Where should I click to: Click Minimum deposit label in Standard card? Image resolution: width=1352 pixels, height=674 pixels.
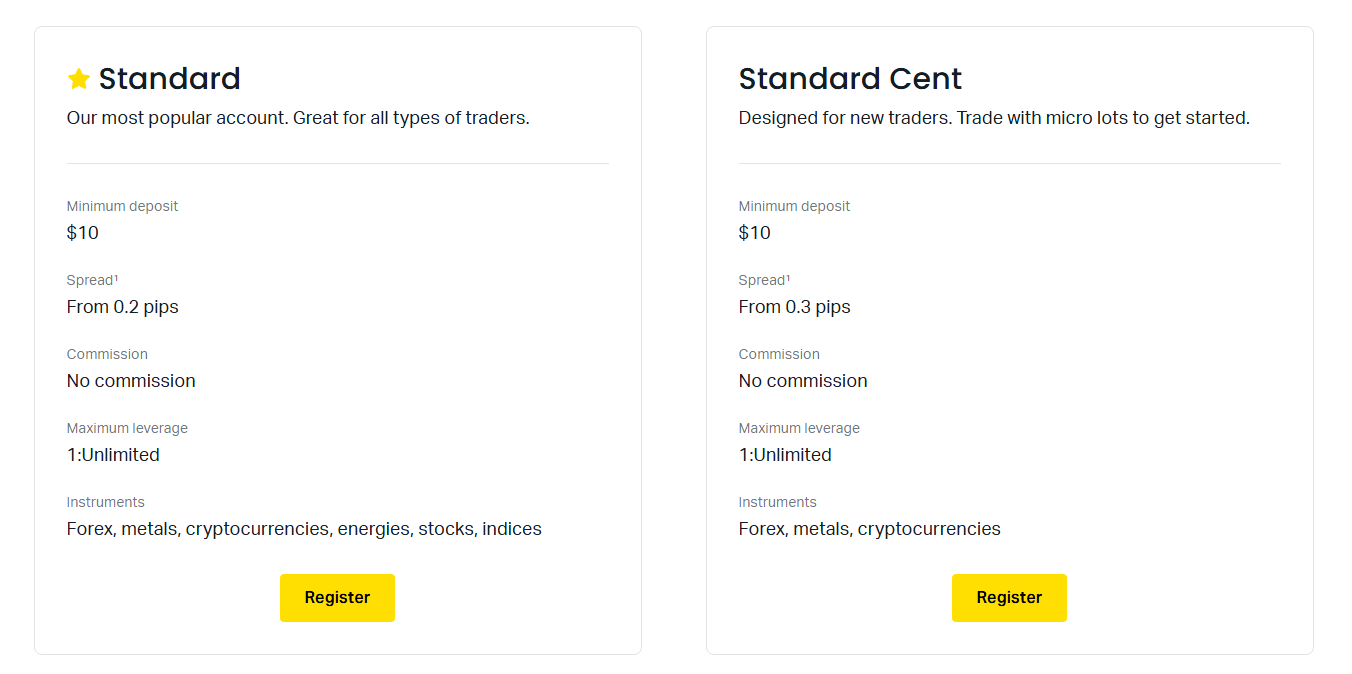click(123, 206)
